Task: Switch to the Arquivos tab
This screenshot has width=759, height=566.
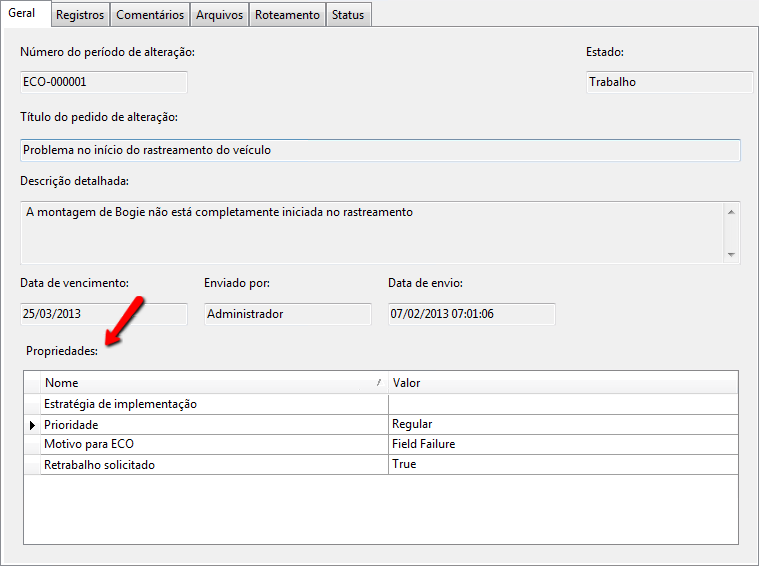Action: pos(219,15)
